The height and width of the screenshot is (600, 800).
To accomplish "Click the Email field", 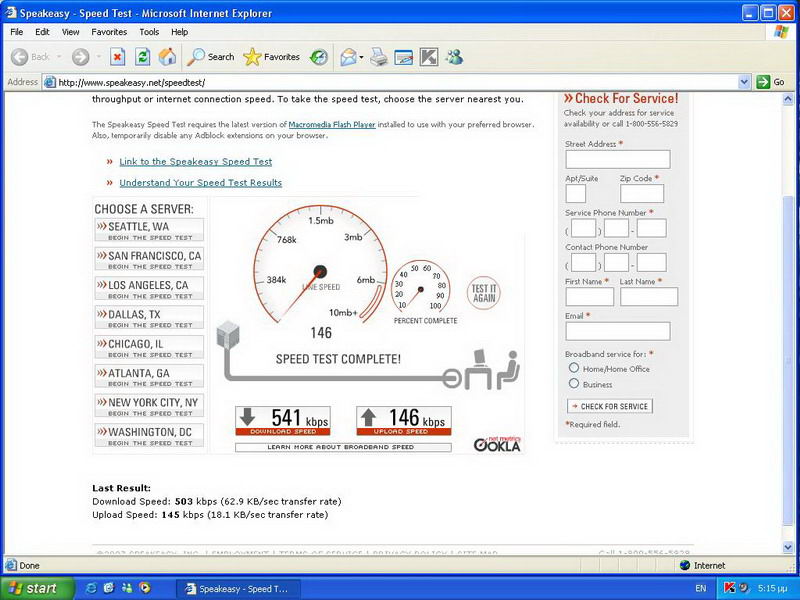I will 617,331.
